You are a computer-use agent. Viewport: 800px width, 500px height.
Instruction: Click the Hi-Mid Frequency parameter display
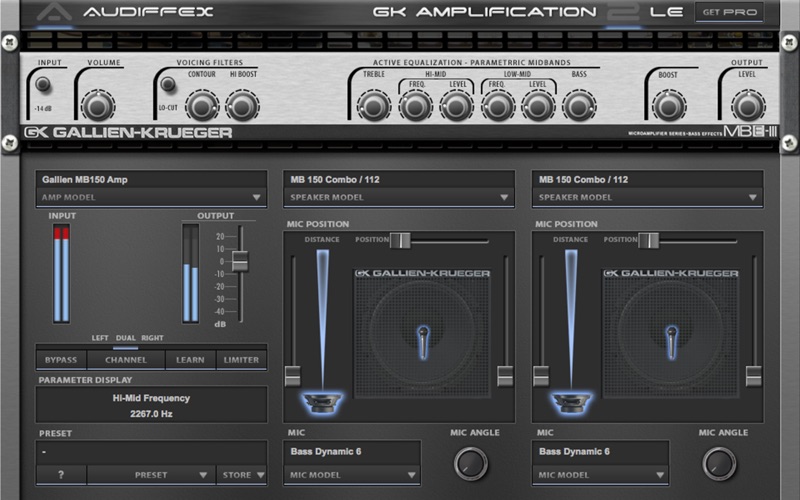[x=151, y=405]
